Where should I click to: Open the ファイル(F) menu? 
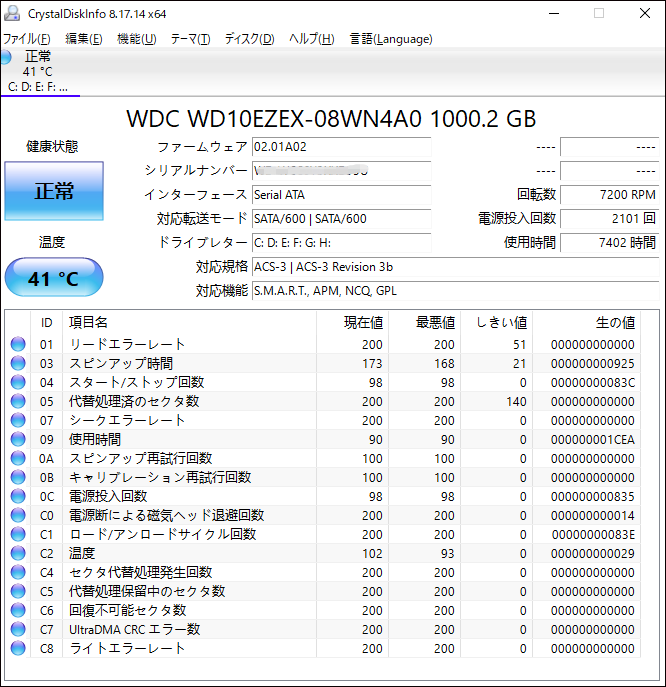tap(26, 39)
